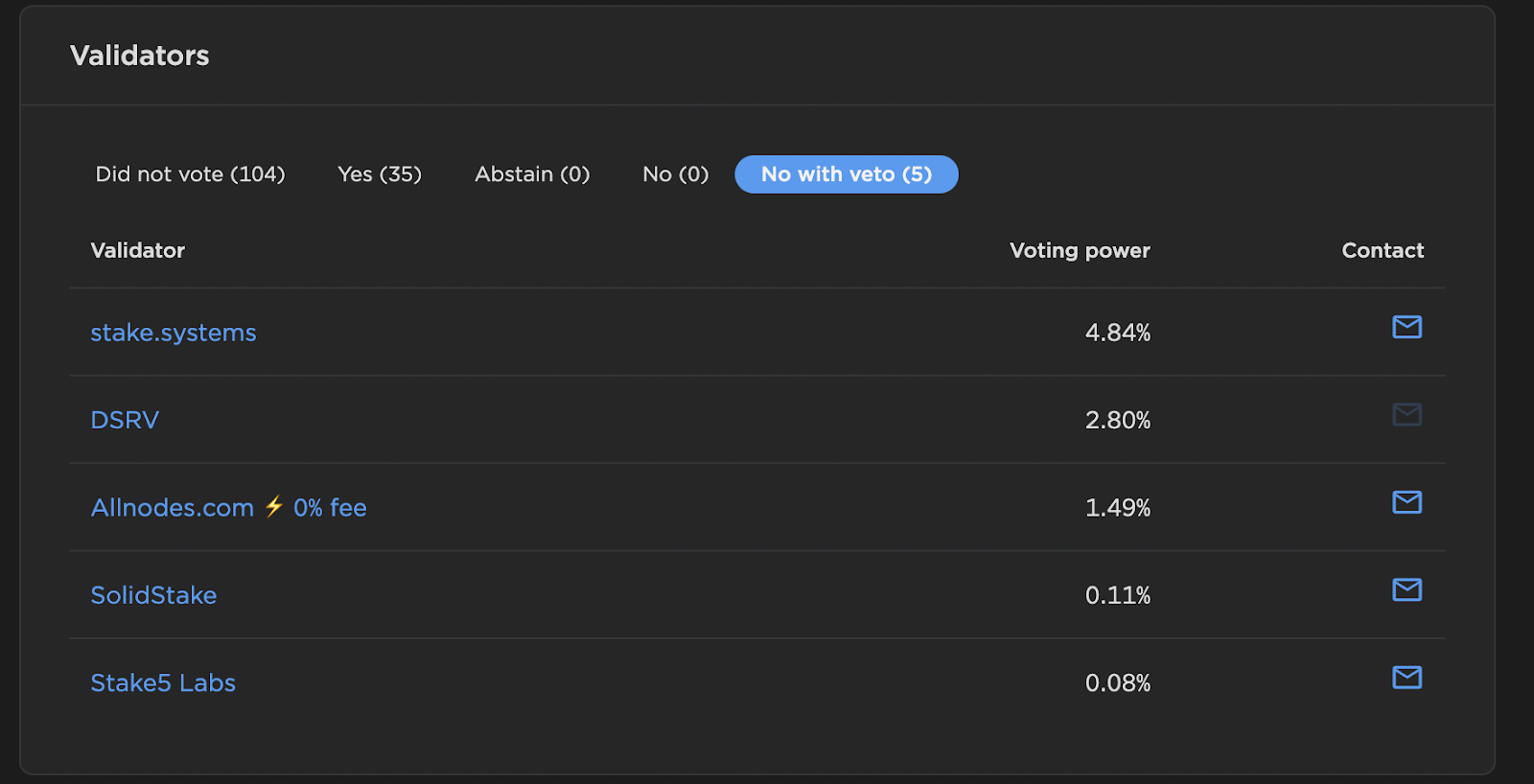Click the lightning bolt icon beside Allnodes.com
Screen dimensions: 1534x784
point(274,506)
